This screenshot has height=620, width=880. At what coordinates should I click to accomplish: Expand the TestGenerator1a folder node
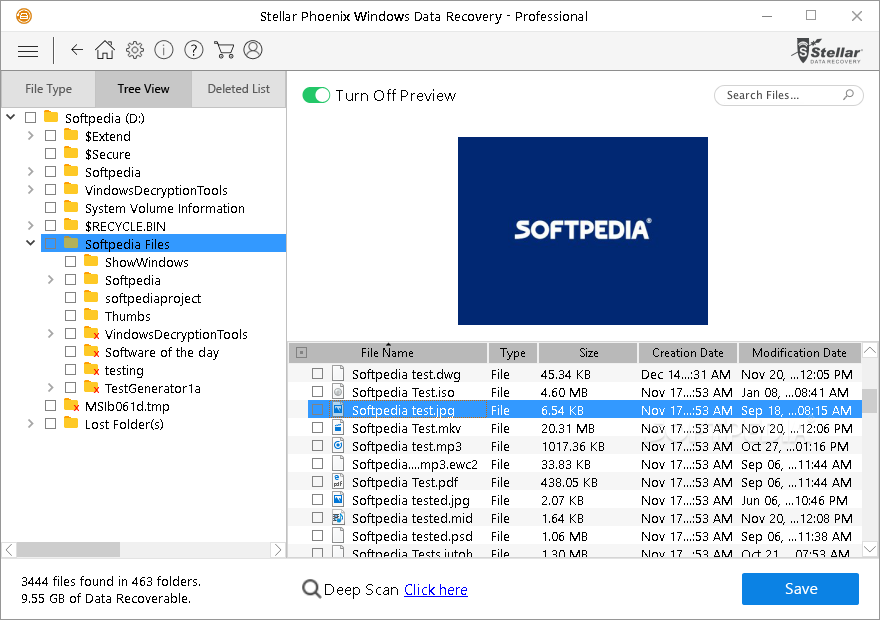pyautogui.click(x=51, y=387)
